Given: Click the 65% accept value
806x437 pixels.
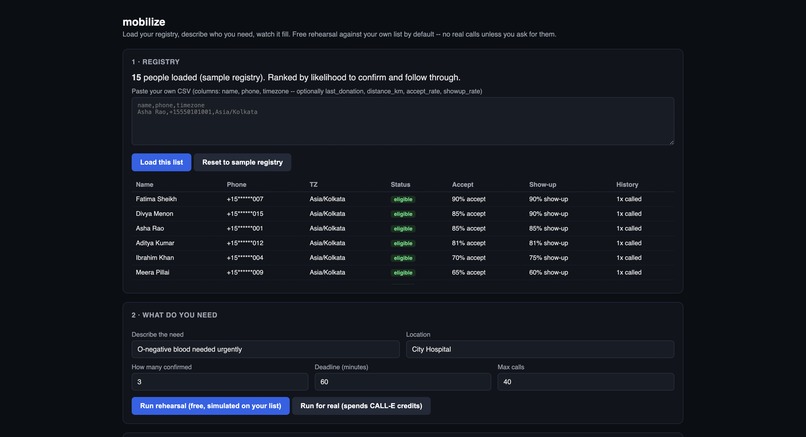Looking at the screenshot, I should pyautogui.click(x=468, y=272).
